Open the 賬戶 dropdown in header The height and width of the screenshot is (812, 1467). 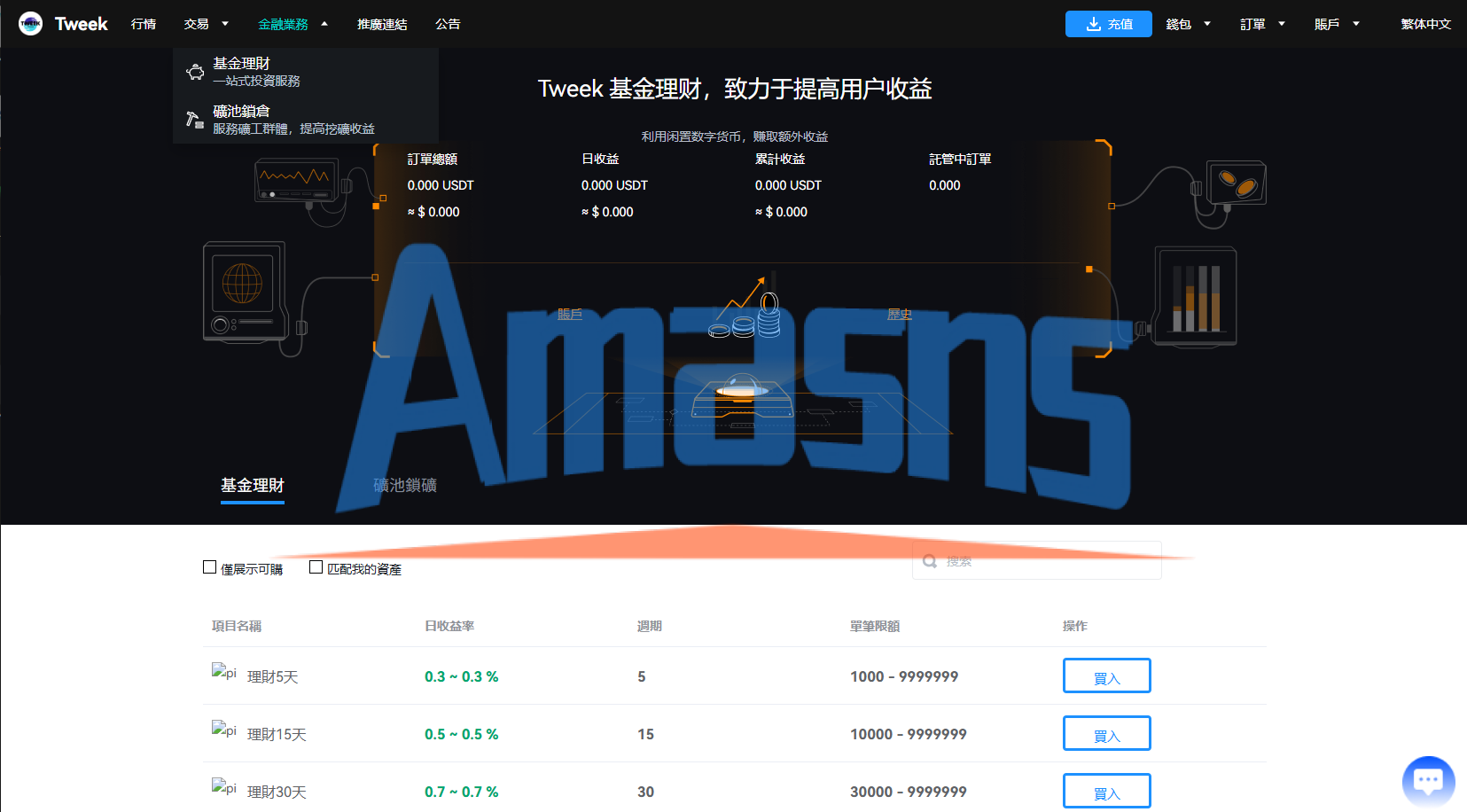1338,24
